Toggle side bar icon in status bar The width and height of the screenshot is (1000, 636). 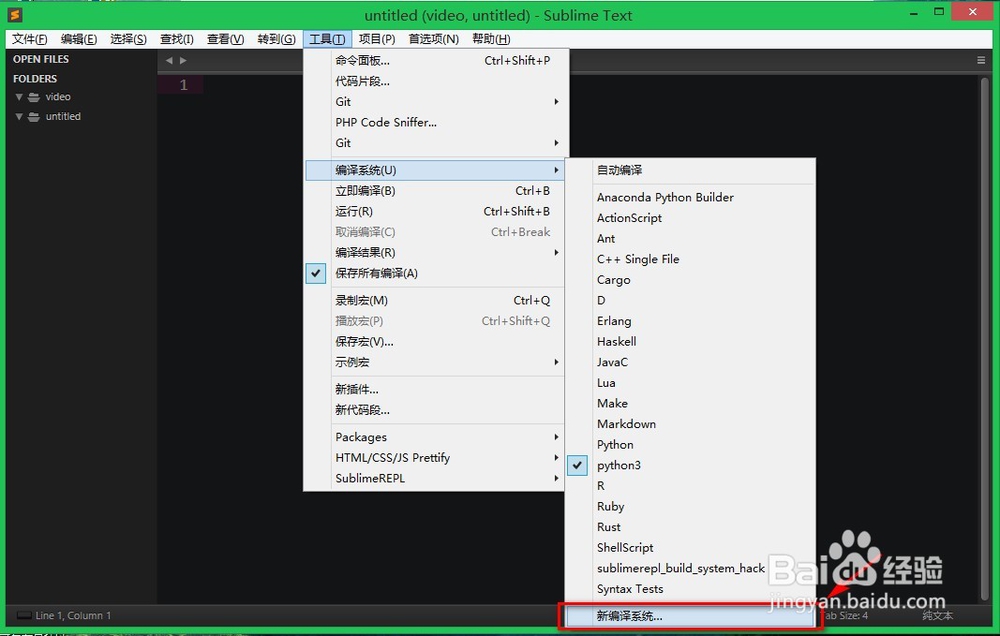(24, 616)
